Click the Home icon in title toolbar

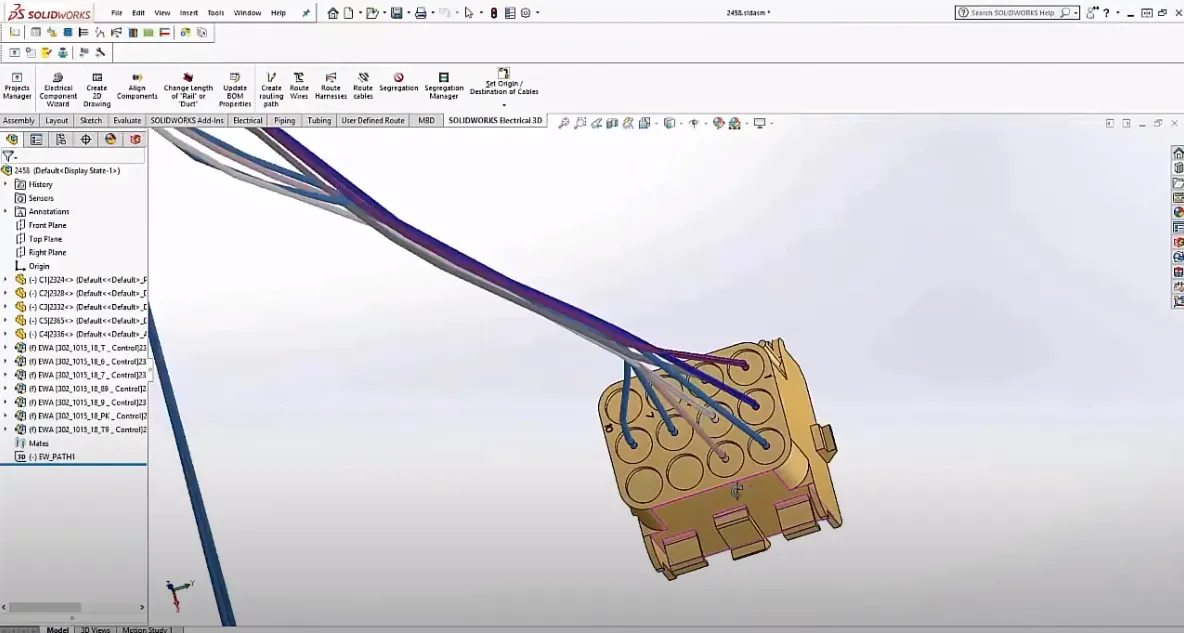click(x=332, y=13)
